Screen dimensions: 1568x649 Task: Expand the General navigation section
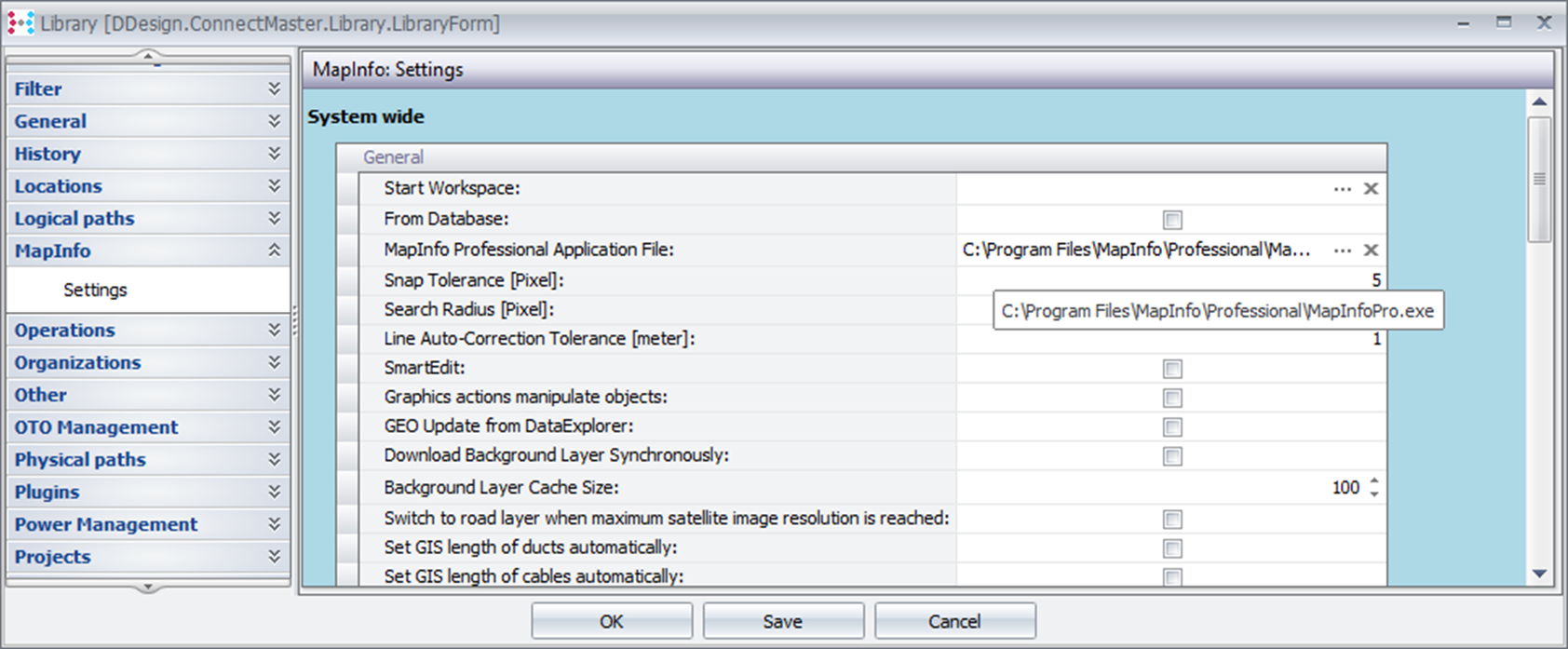149,121
